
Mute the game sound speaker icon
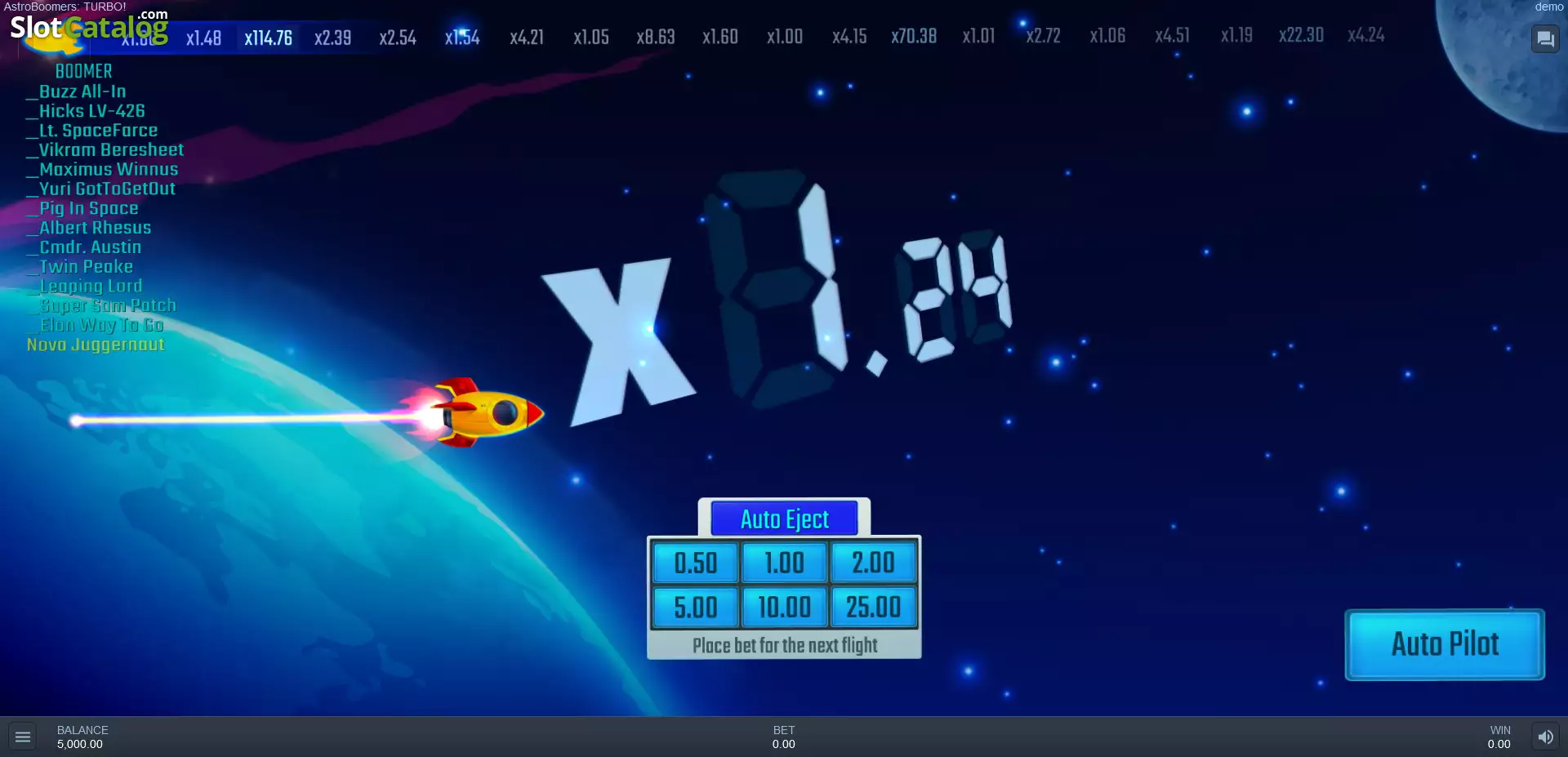click(x=1545, y=737)
